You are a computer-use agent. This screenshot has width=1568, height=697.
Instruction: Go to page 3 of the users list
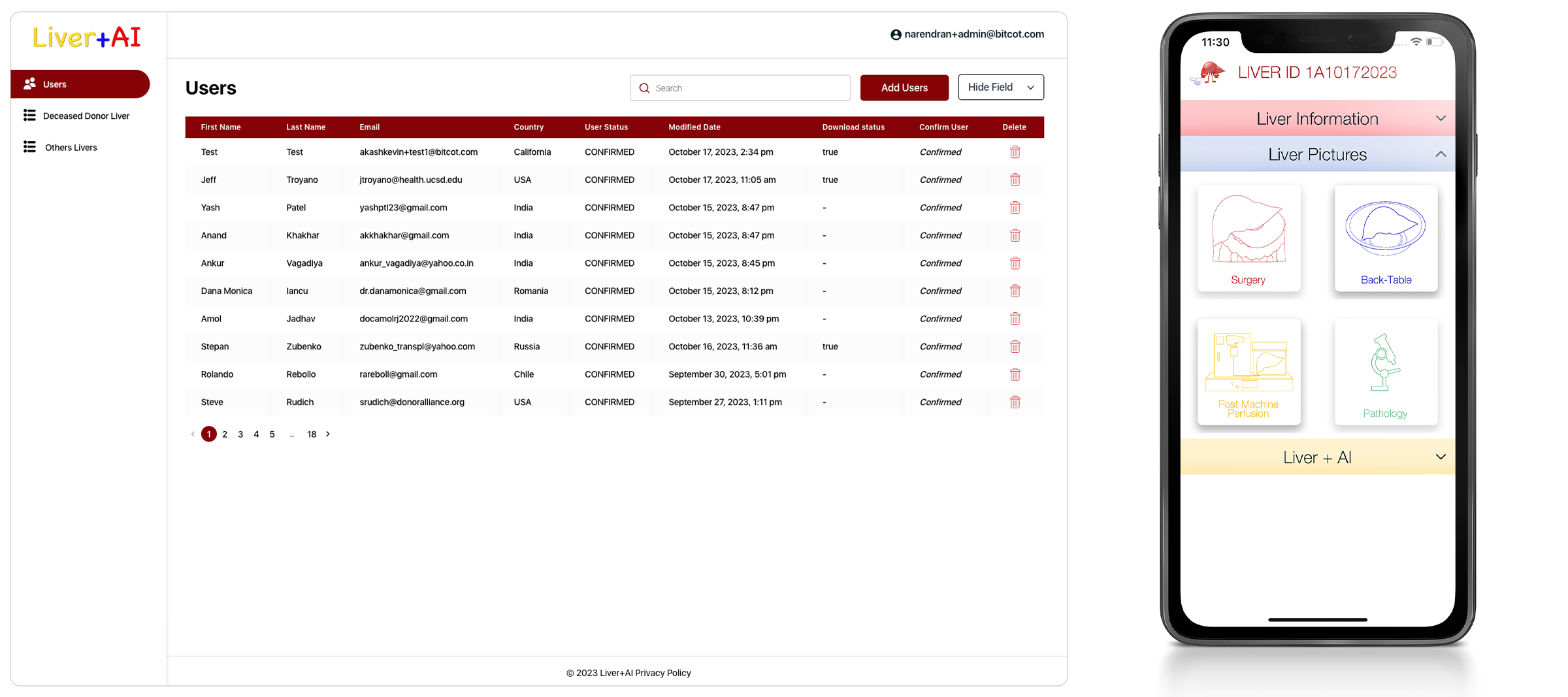[240, 434]
